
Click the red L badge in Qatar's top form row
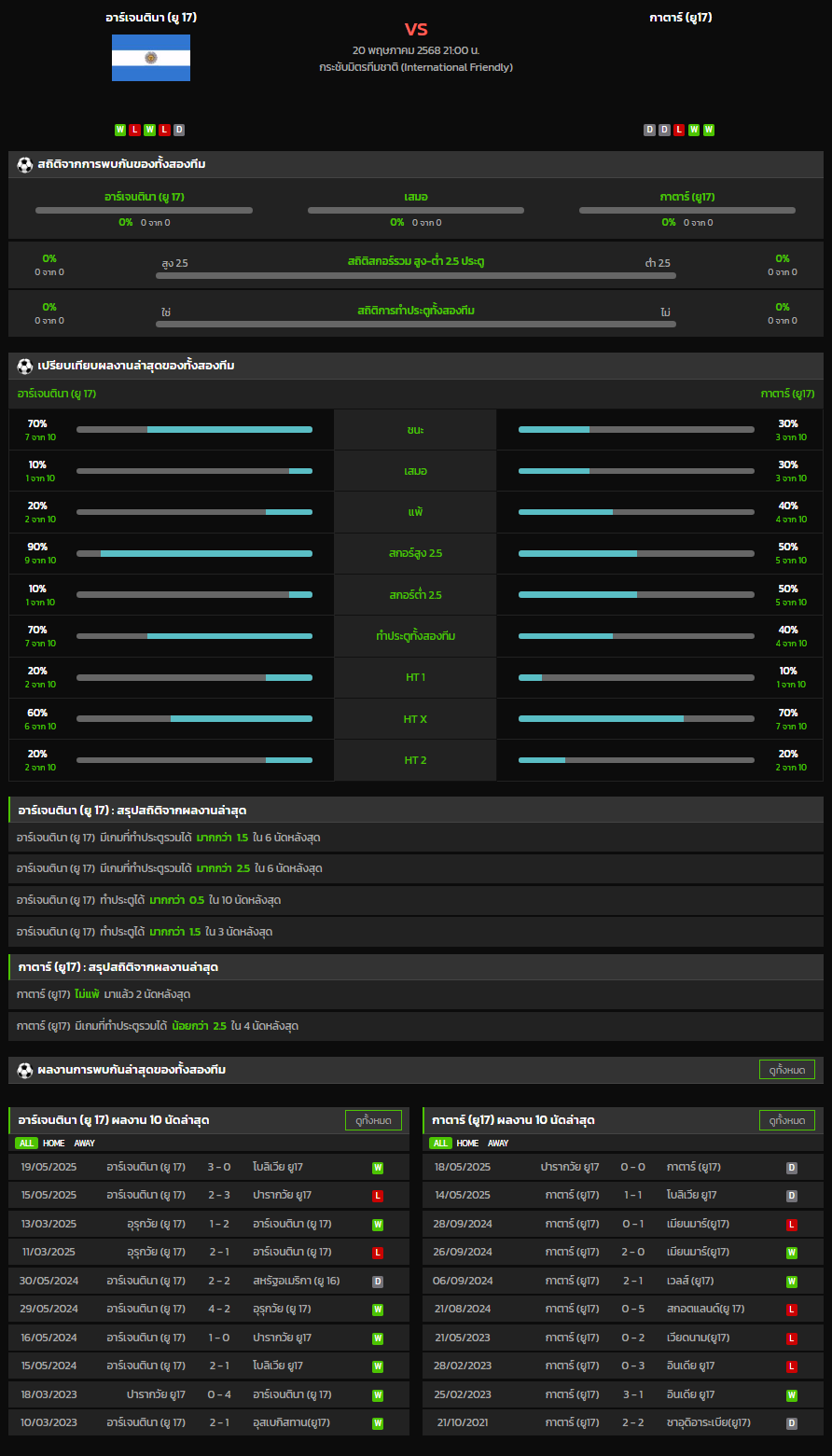[679, 130]
